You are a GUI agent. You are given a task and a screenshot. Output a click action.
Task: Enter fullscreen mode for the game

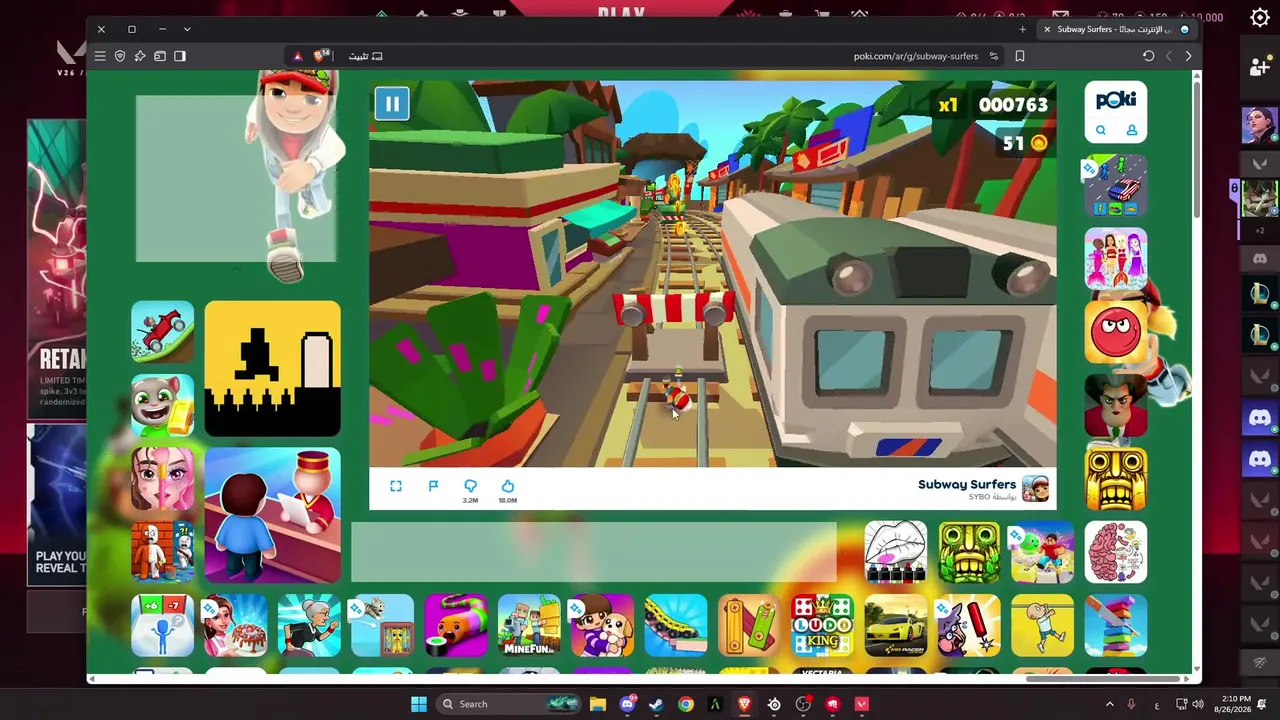click(396, 486)
